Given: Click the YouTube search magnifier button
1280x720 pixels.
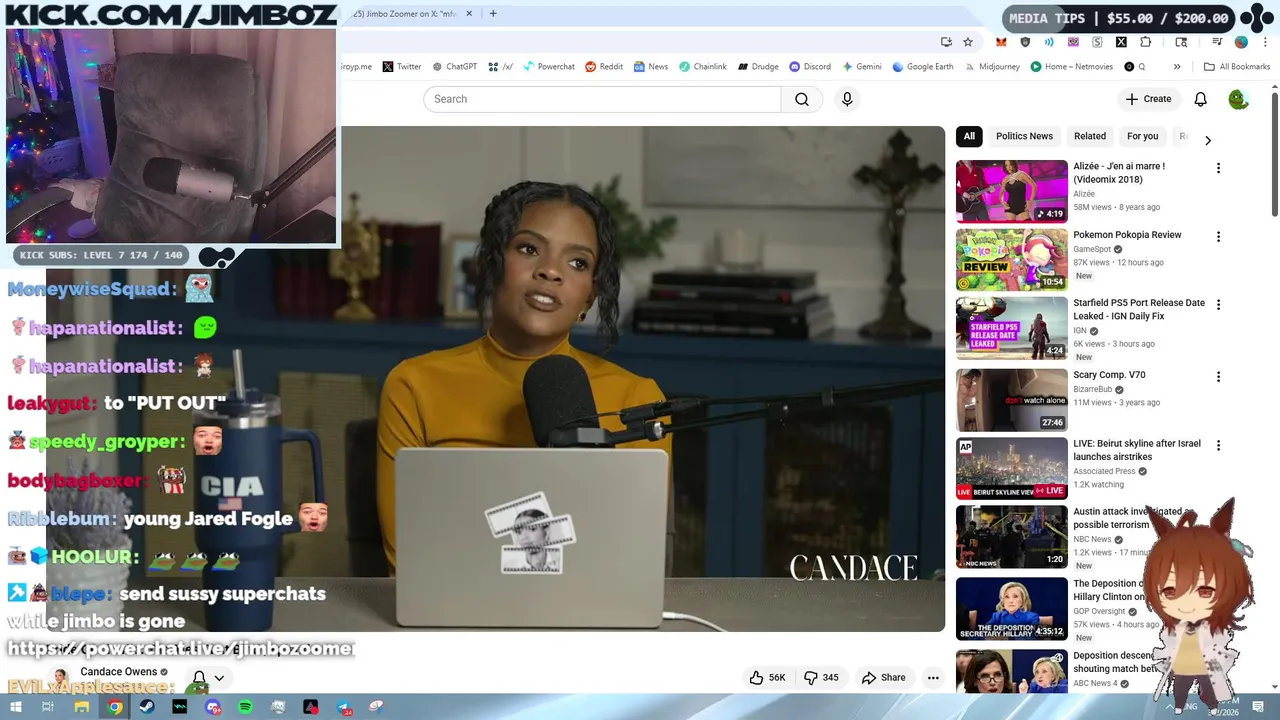Looking at the screenshot, I should coord(802,99).
